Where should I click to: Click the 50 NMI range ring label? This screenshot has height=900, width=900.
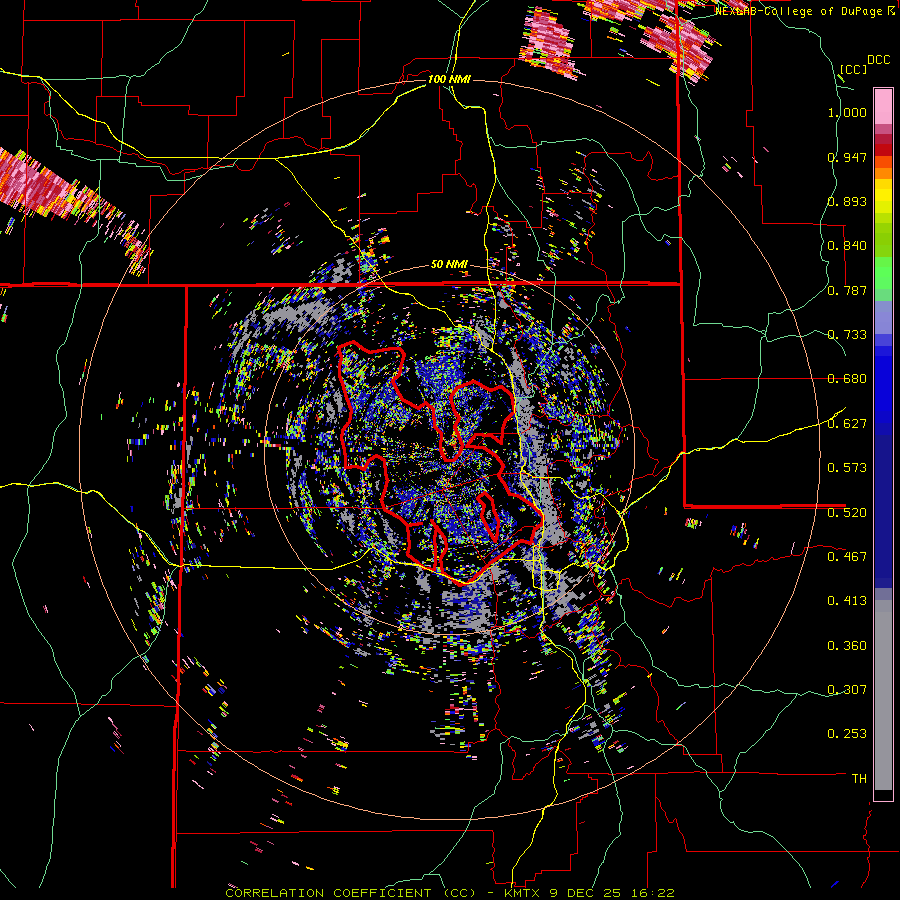(449, 265)
